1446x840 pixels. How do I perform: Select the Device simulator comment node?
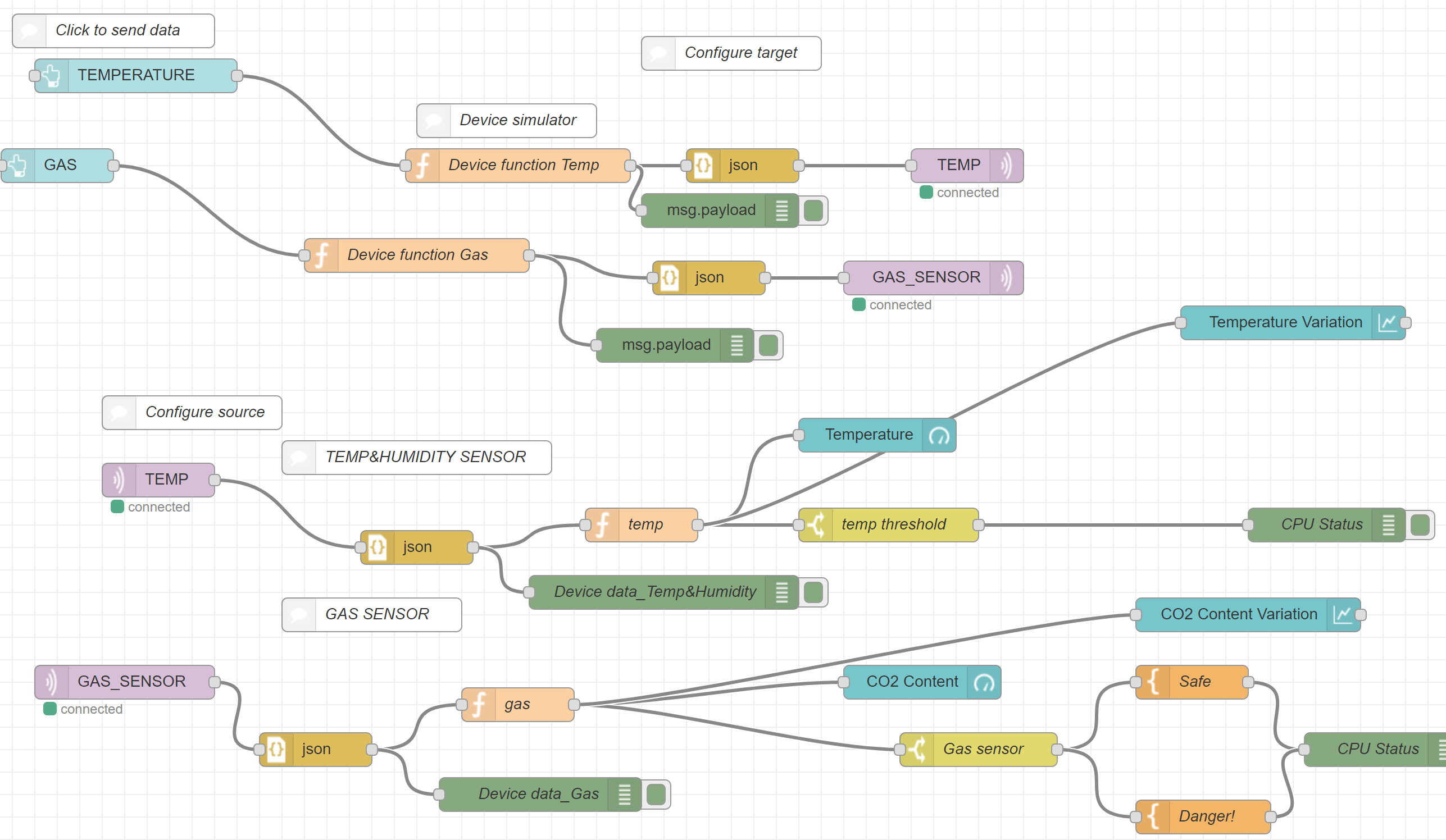tap(516, 120)
